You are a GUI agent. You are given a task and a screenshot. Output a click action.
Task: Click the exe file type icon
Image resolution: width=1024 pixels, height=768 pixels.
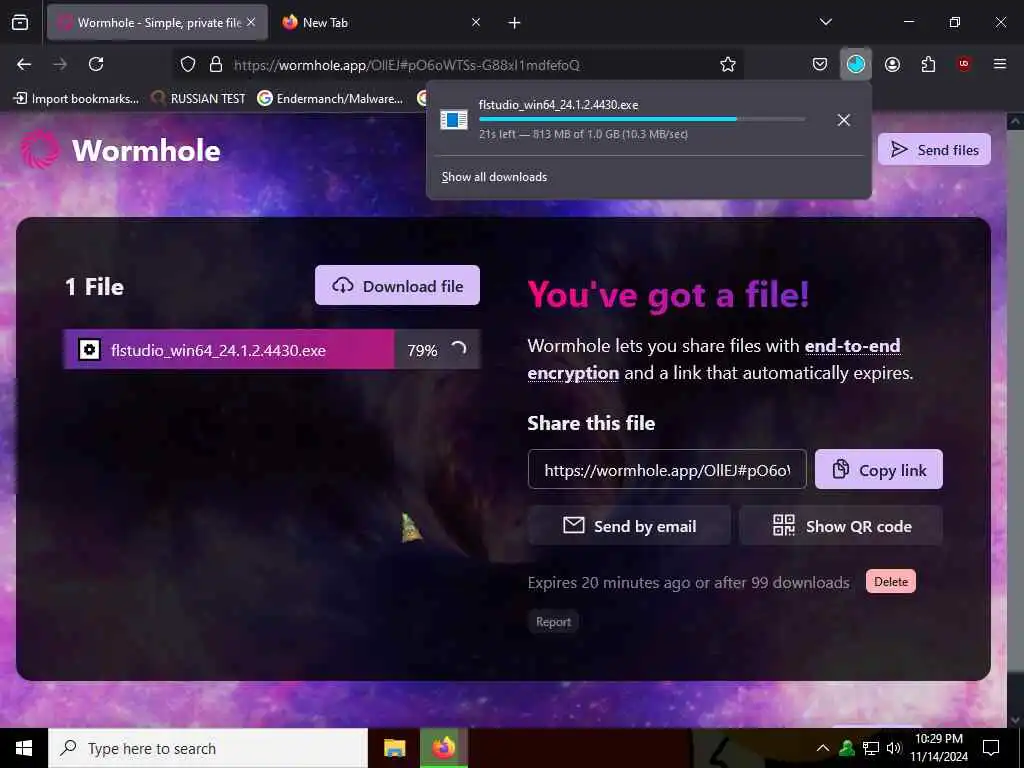coord(89,350)
